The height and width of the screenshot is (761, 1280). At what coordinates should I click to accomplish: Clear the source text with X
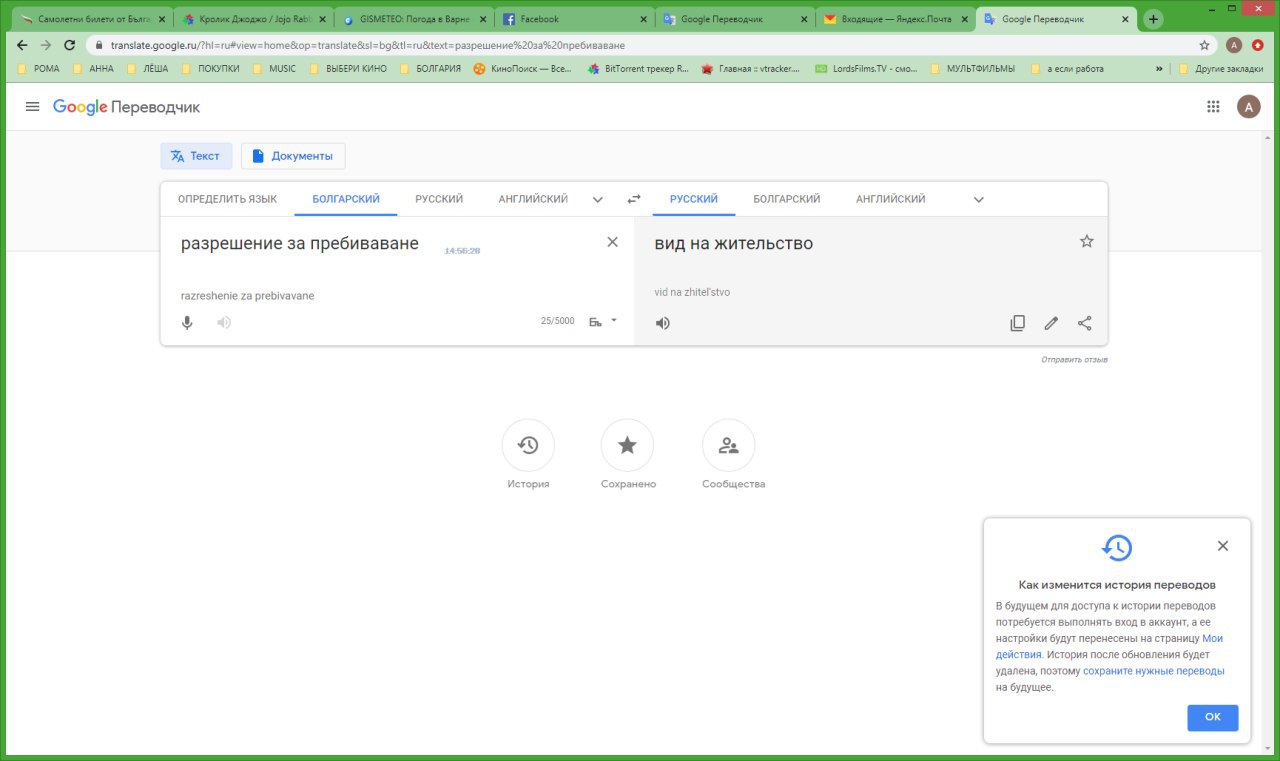tap(613, 242)
